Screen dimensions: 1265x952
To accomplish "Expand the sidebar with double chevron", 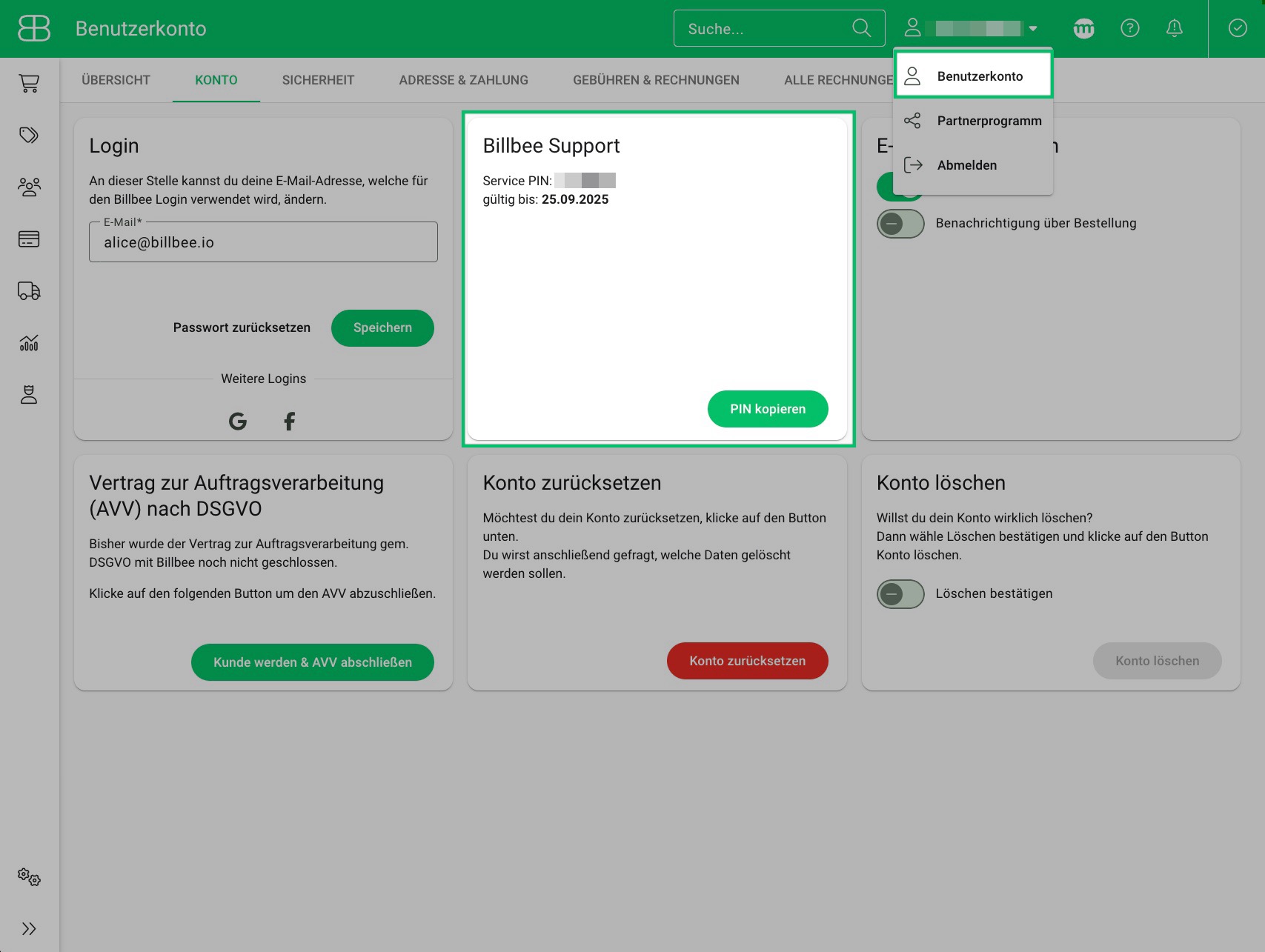I will coord(29,929).
